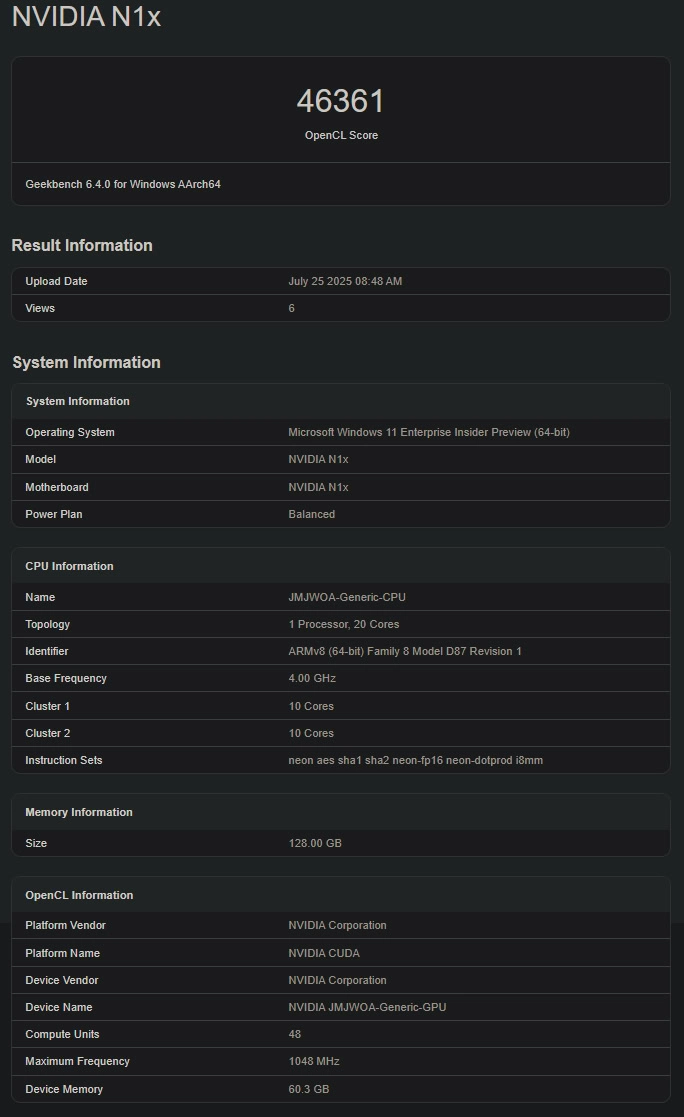Click the Result Information heading

(x=82, y=245)
